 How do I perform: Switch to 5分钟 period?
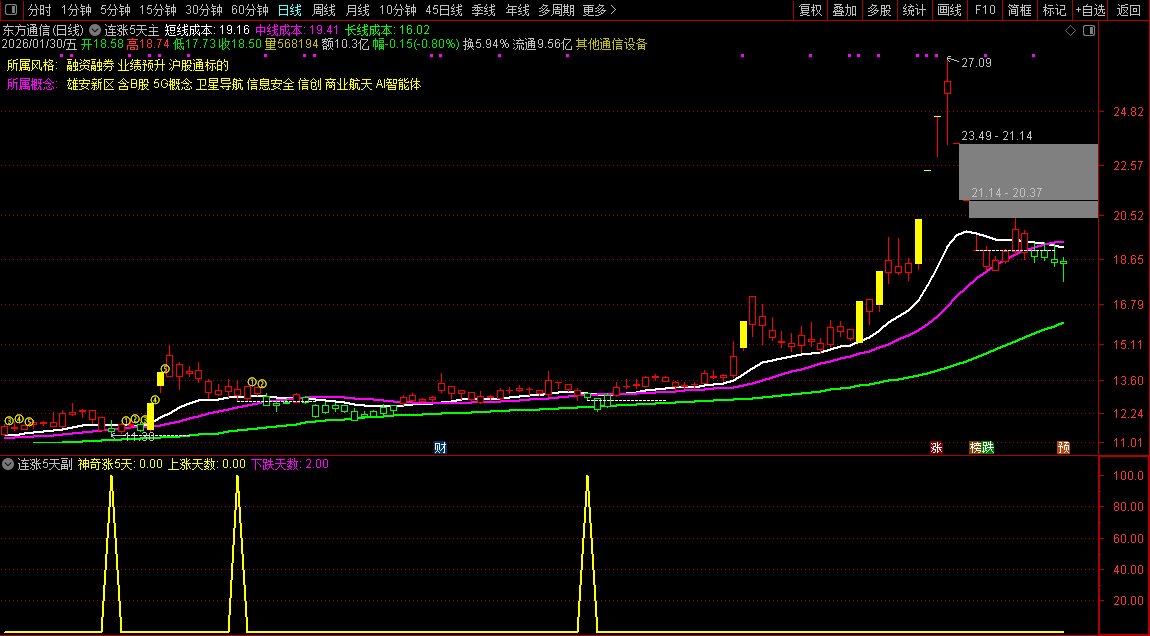[x=115, y=10]
